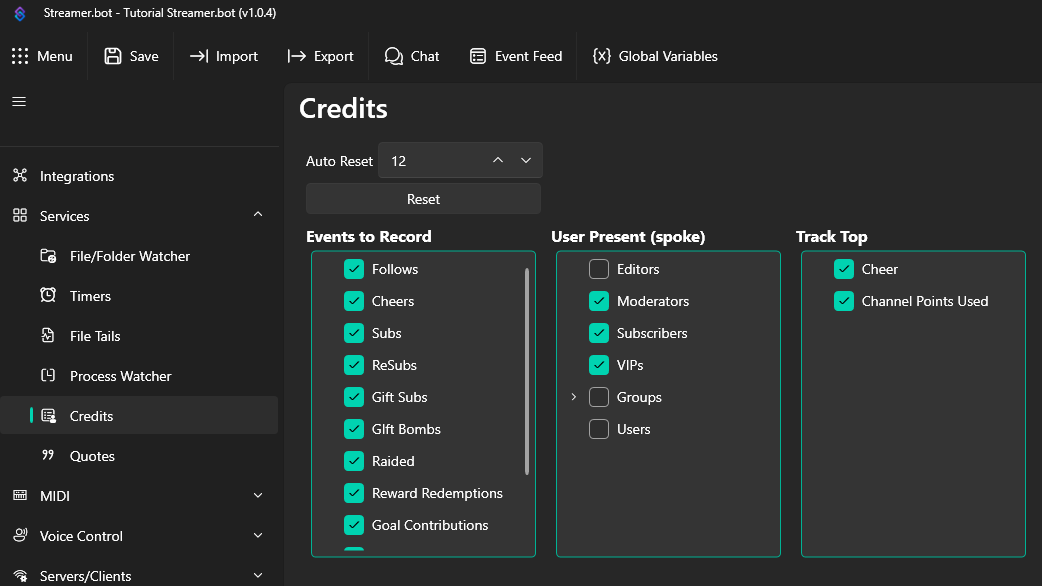Expand the Groups tree item
The width and height of the screenshot is (1042, 586).
(573, 397)
